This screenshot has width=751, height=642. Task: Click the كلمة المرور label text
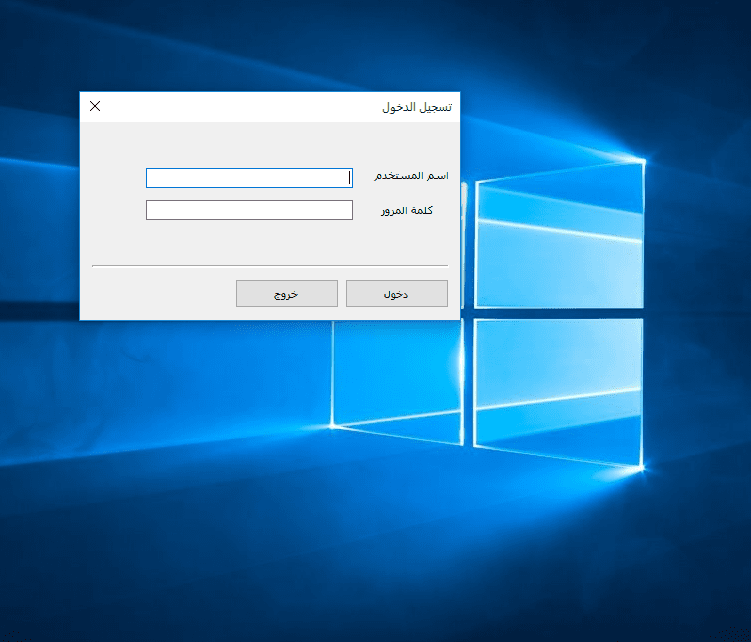(x=408, y=210)
